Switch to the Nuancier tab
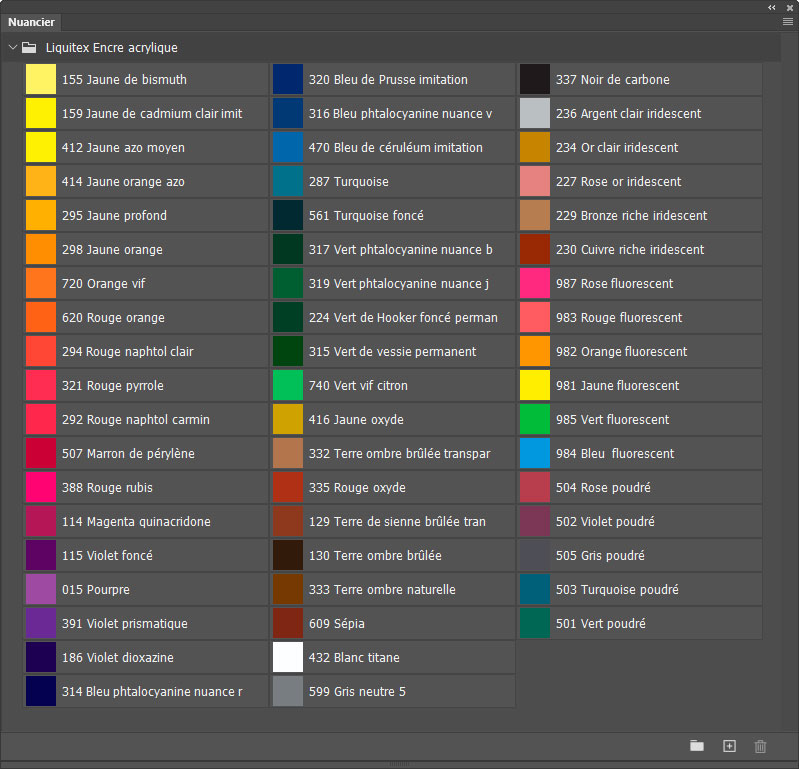This screenshot has width=799, height=769. (x=31, y=22)
